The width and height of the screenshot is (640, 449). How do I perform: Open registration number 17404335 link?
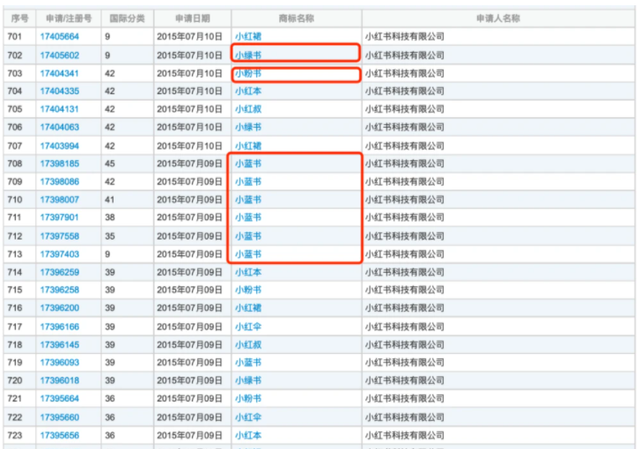(x=59, y=91)
